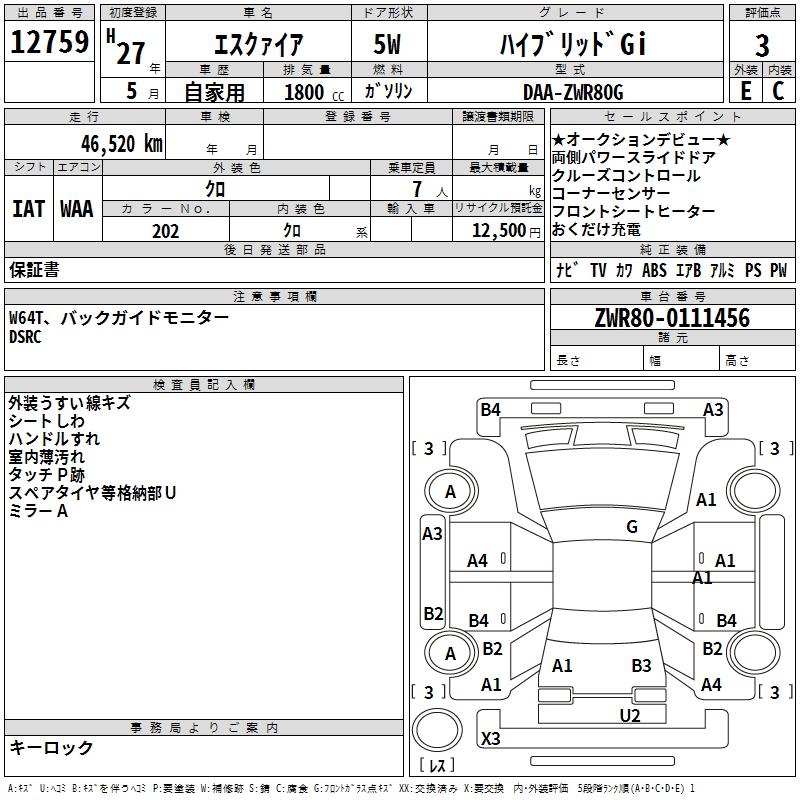
Task: Click inspector note タッチP跡
Action: point(46,474)
